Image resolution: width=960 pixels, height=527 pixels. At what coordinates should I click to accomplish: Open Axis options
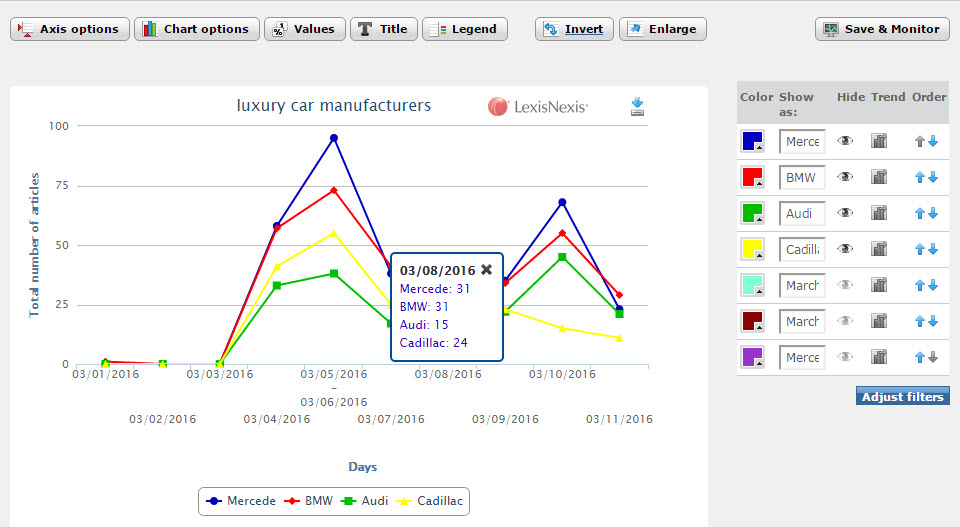click(70, 29)
